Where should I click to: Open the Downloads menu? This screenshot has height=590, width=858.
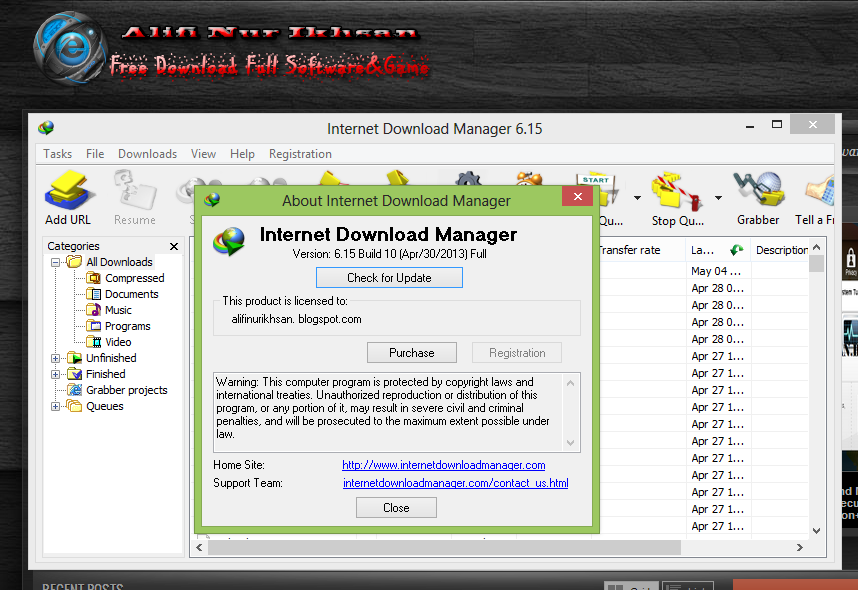point(147,153)
